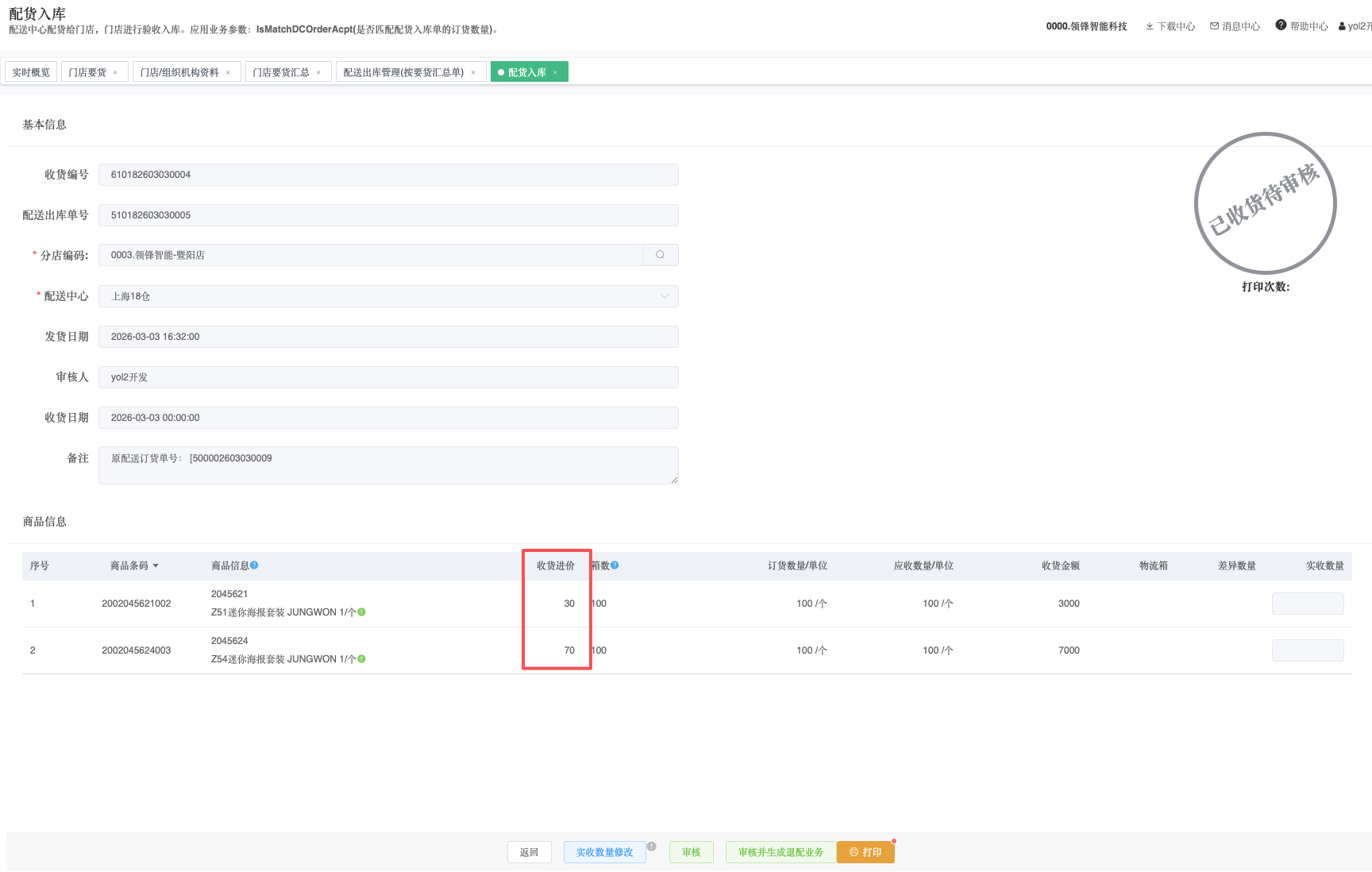Click the 0000.领锋智能科技 organization name
Screen dimensions: 1372x872
click(1086, 26)
